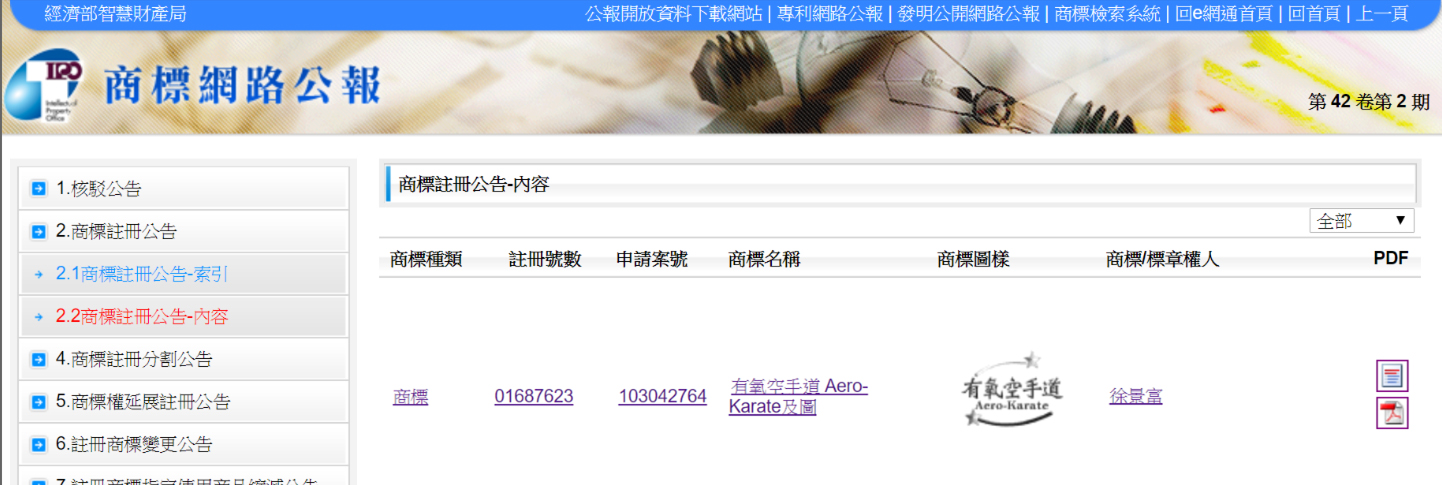The height and width of the screenshot is (485, 1442).
Task: Click arrow icon beside 5.商標權延展註冊公告
Action: pyautogui.click(x=39, y=402)
